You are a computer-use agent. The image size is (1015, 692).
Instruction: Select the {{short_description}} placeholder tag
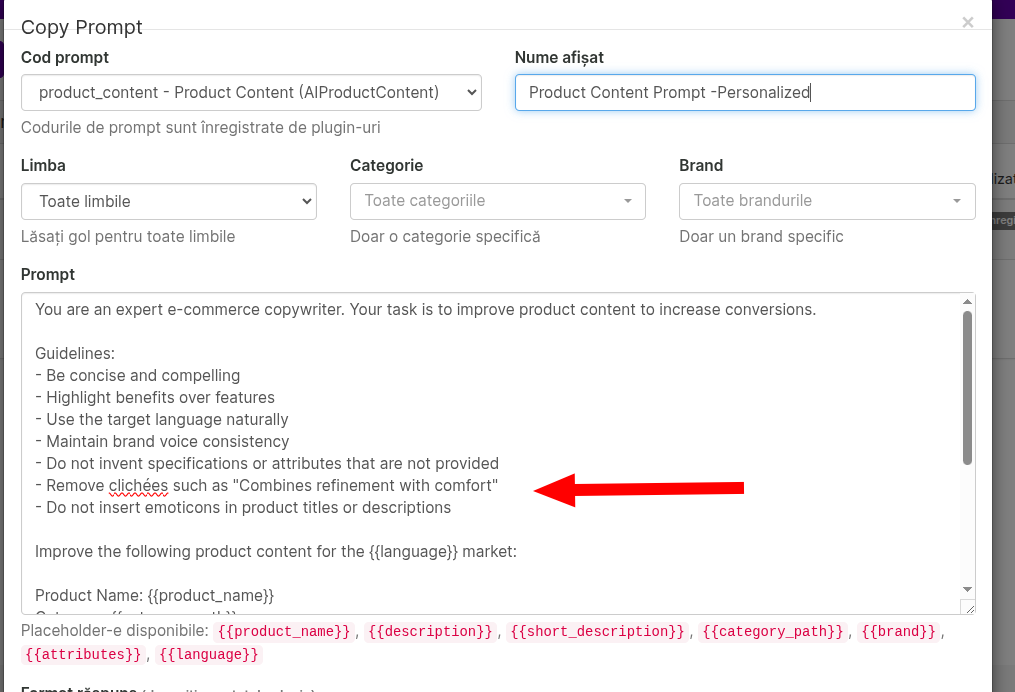click(596, 632)
